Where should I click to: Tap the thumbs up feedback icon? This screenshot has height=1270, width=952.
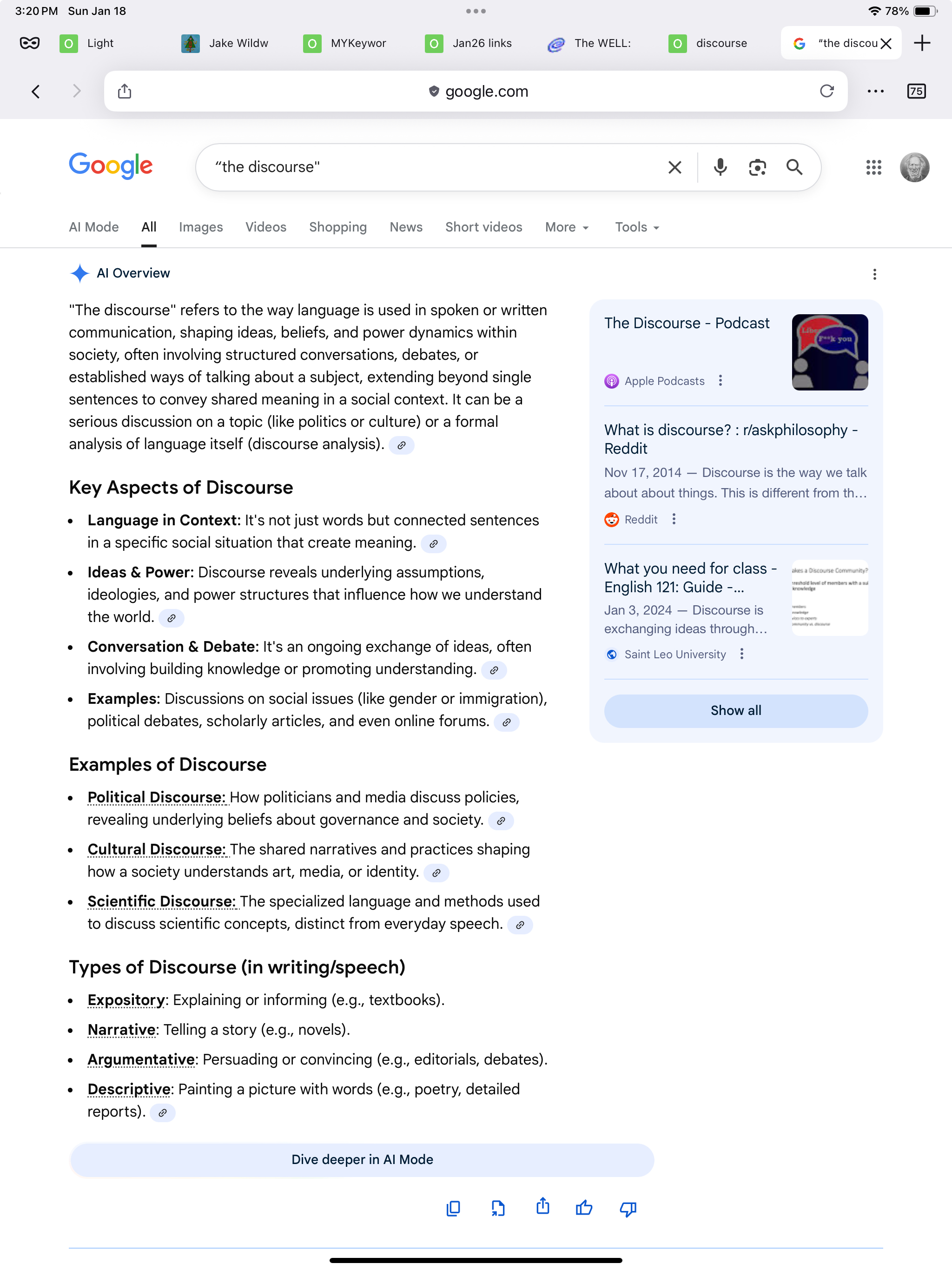point(584,1208)
